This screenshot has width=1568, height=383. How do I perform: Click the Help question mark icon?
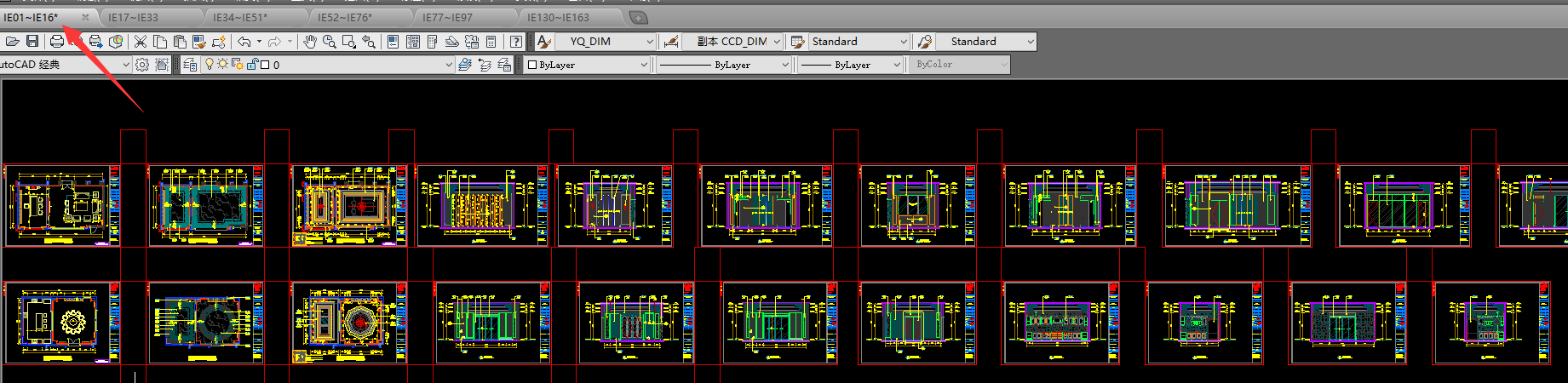(515, 41)
